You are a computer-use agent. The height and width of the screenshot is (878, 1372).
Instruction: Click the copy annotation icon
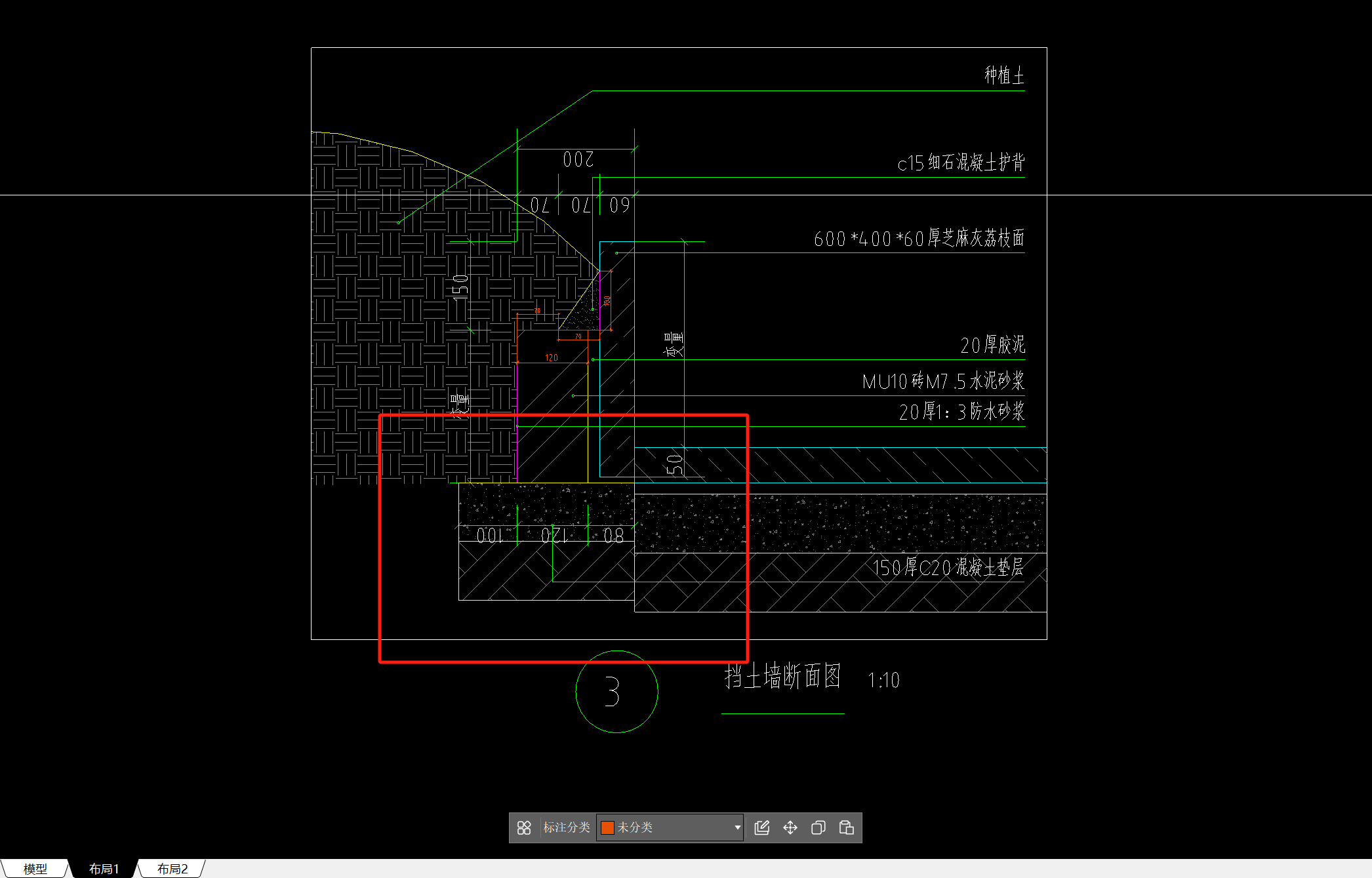pyautogui.click(x=818, y=828)
